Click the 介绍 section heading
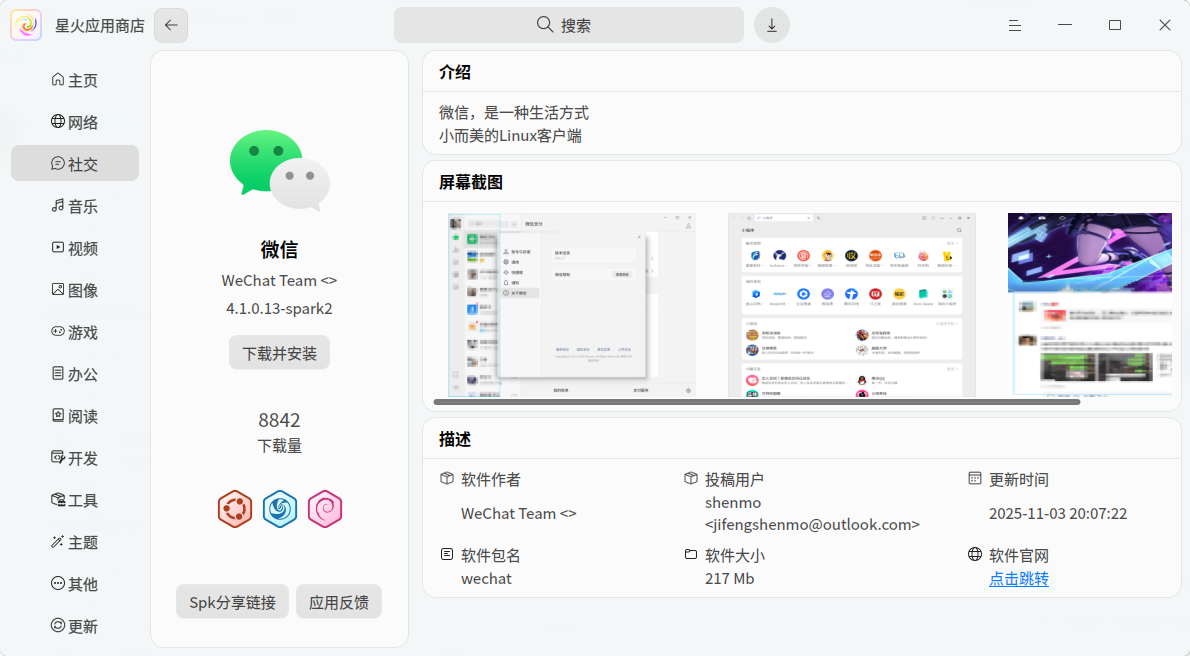 pyautogui.click(x=455, y=72)
